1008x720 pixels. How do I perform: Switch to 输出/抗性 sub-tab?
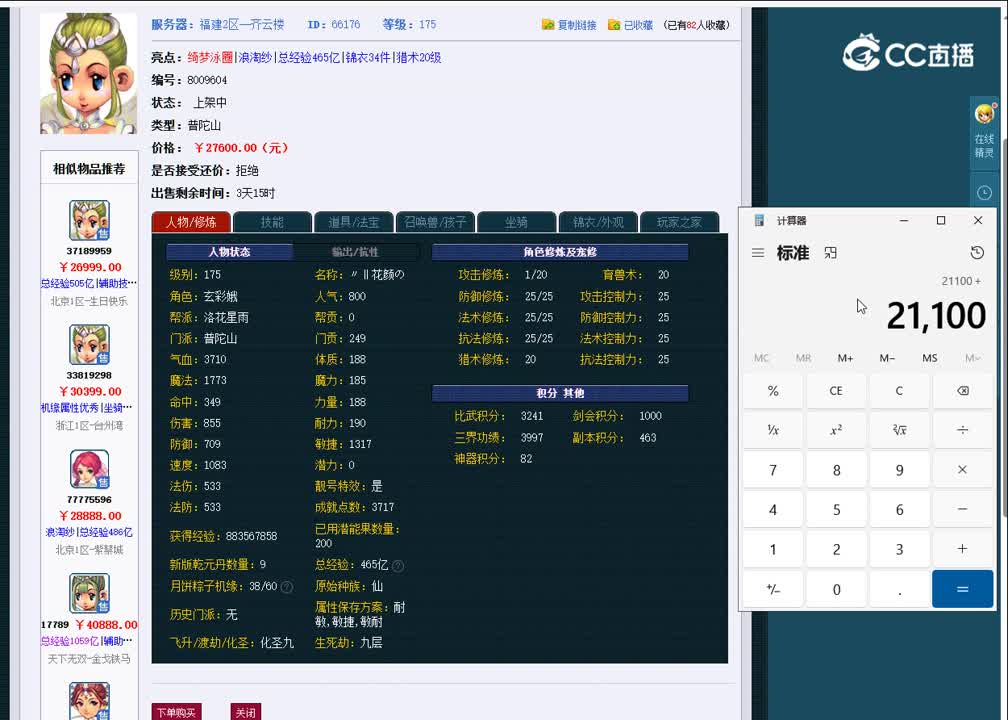point(356,252)
